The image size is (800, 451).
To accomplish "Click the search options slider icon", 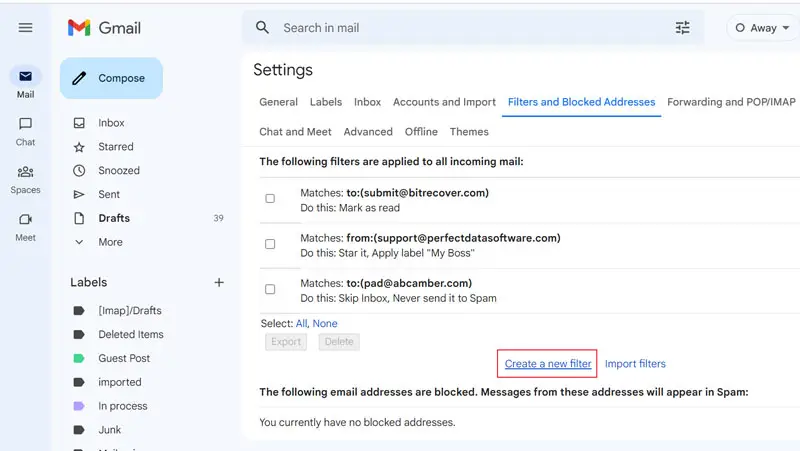I will (683, 28).
